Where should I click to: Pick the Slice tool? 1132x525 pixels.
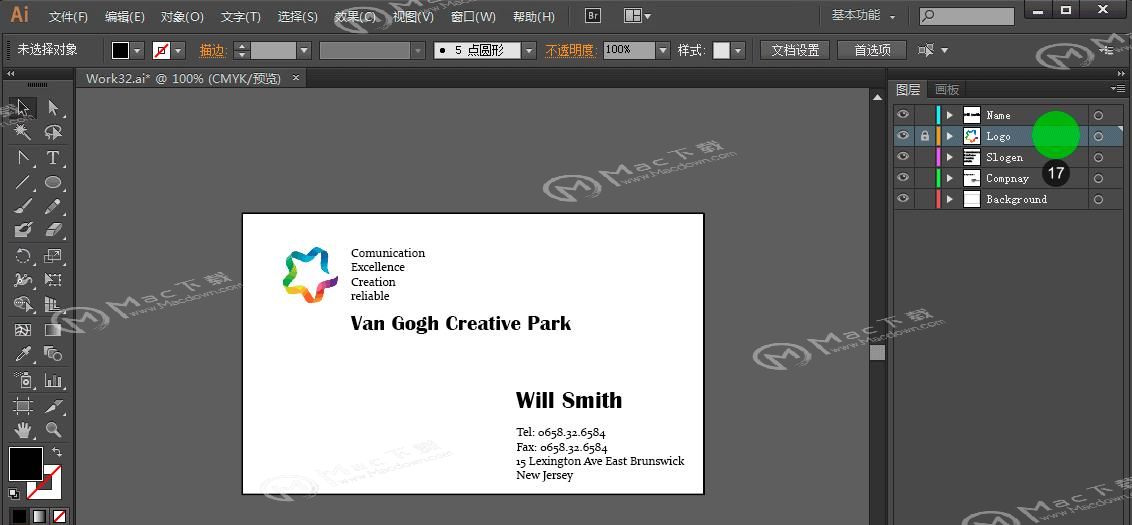[53, 405]
